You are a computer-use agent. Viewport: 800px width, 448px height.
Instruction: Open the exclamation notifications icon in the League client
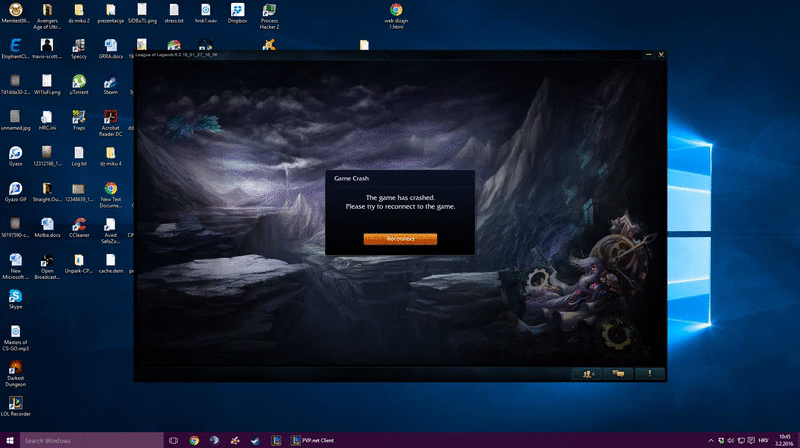[649, 374]
